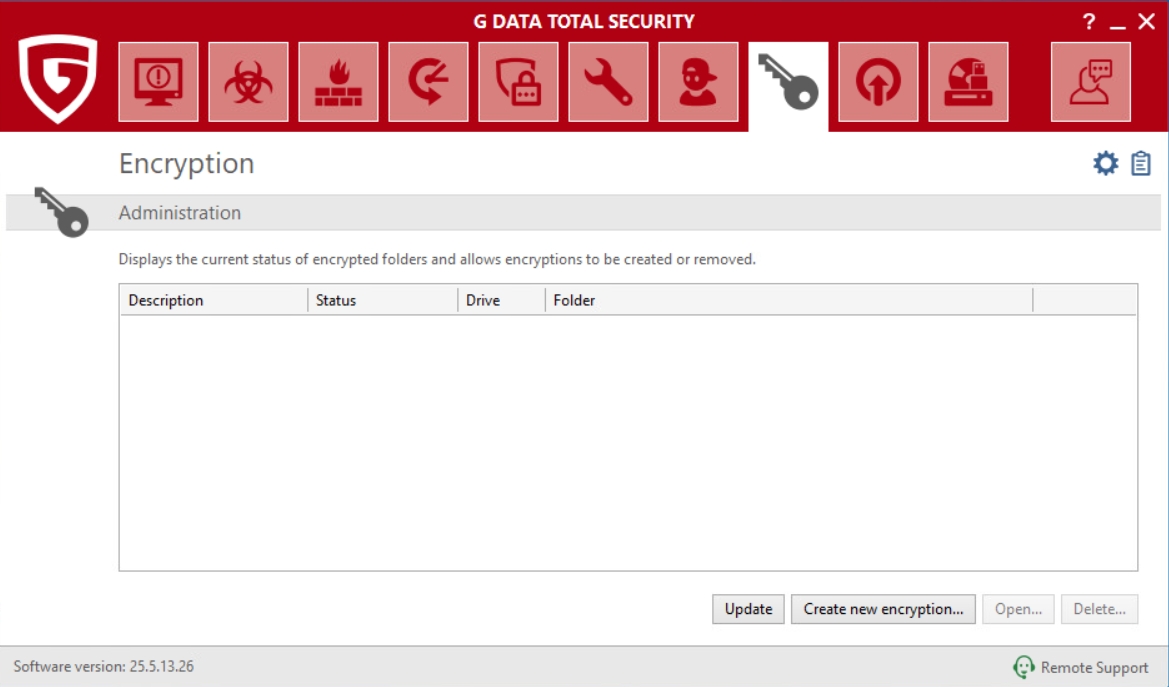Close the G DATA Total Security window
The image size is (1169, 687).
point(1147,22)
